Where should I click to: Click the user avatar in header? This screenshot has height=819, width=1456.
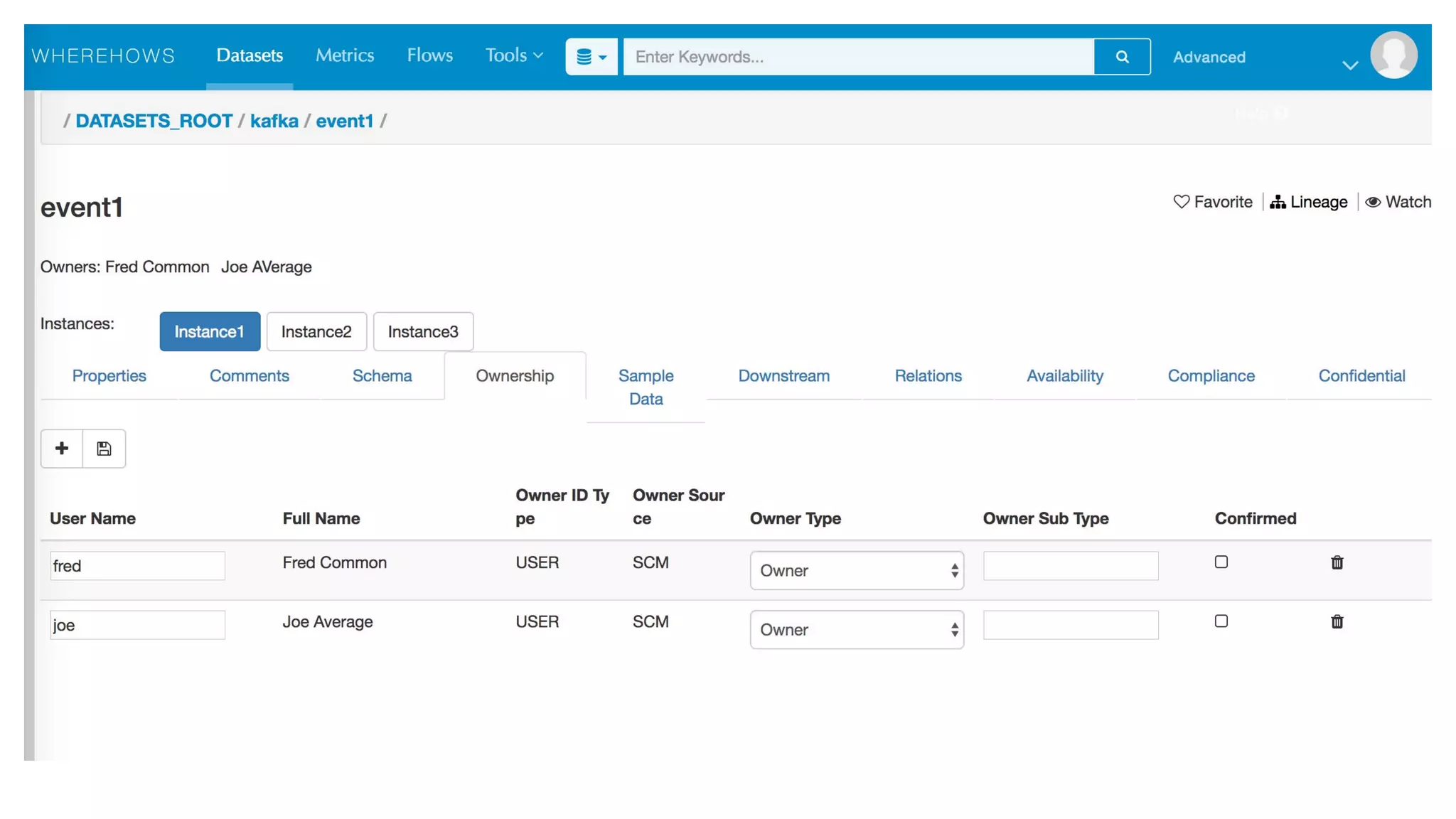coord(1393,55)
